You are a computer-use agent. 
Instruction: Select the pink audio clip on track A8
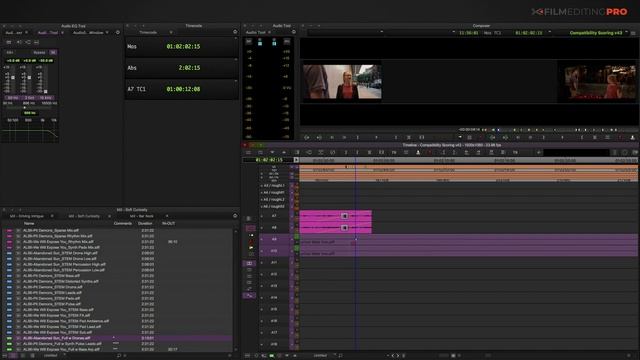[336, 228]
